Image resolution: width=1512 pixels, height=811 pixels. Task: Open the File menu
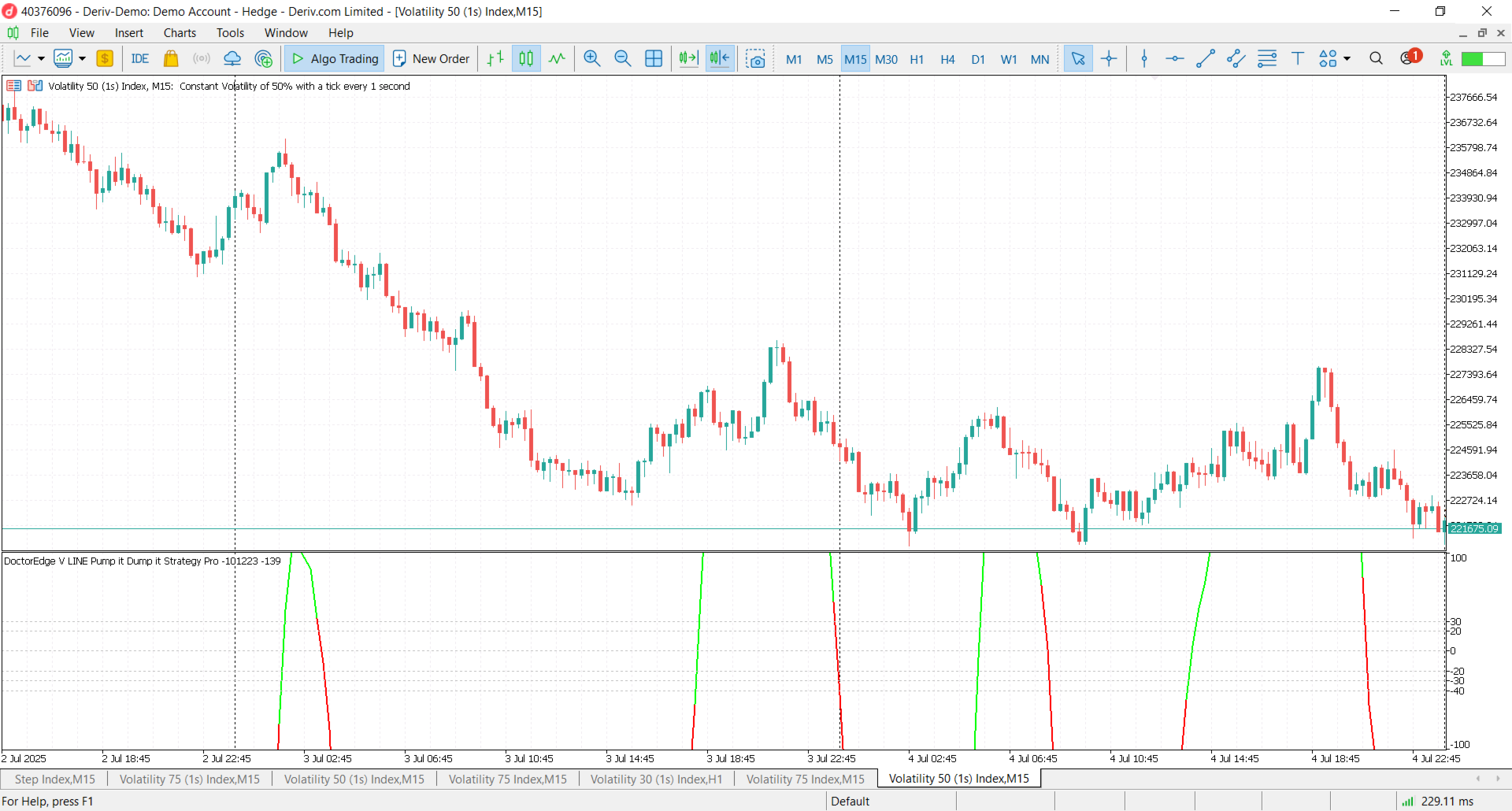click(x=39, y=33)
